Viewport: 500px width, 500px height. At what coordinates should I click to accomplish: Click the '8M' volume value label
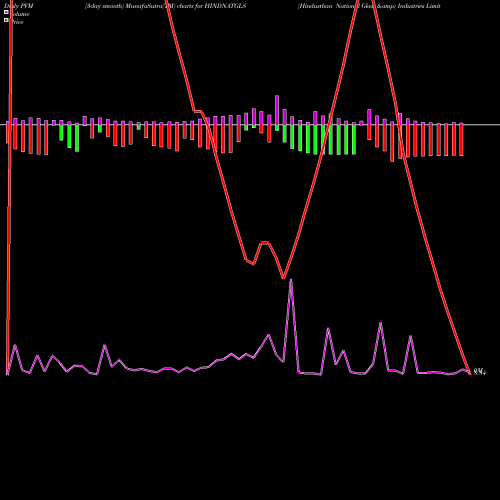tap(479, 372)
